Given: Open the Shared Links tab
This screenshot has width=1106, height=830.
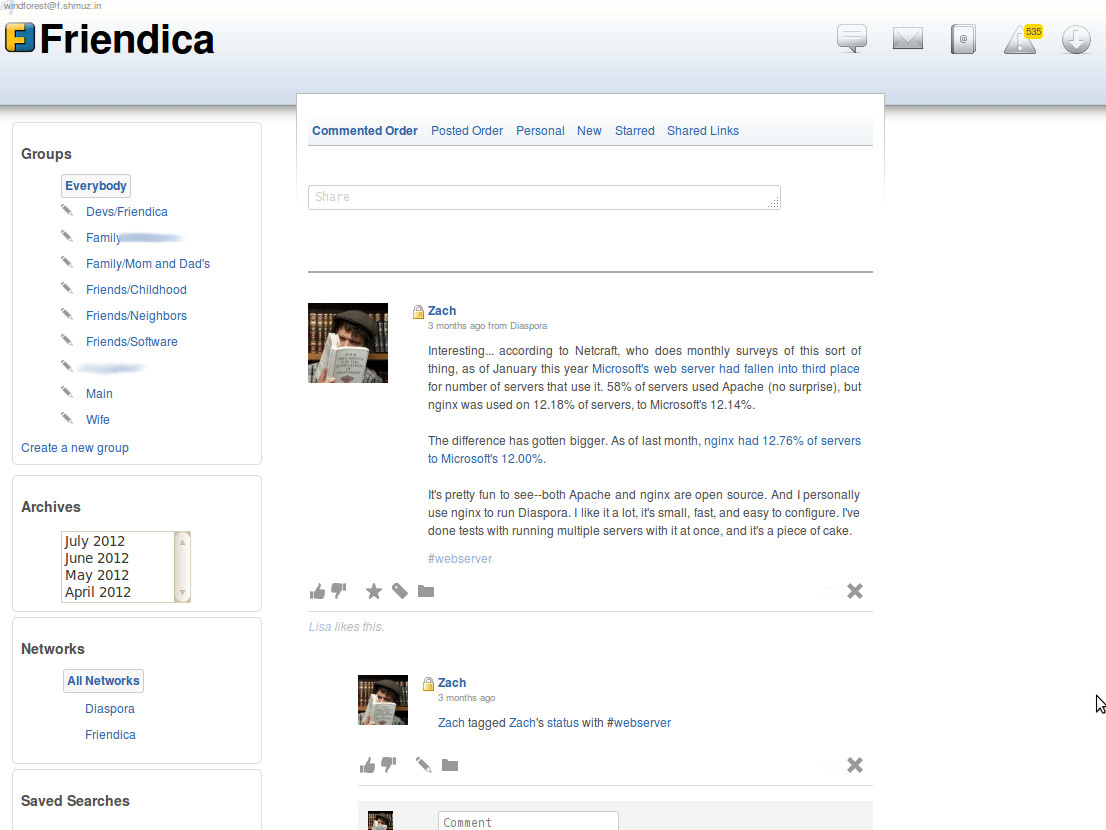Looking at the screenshot, I should point(703,130).
